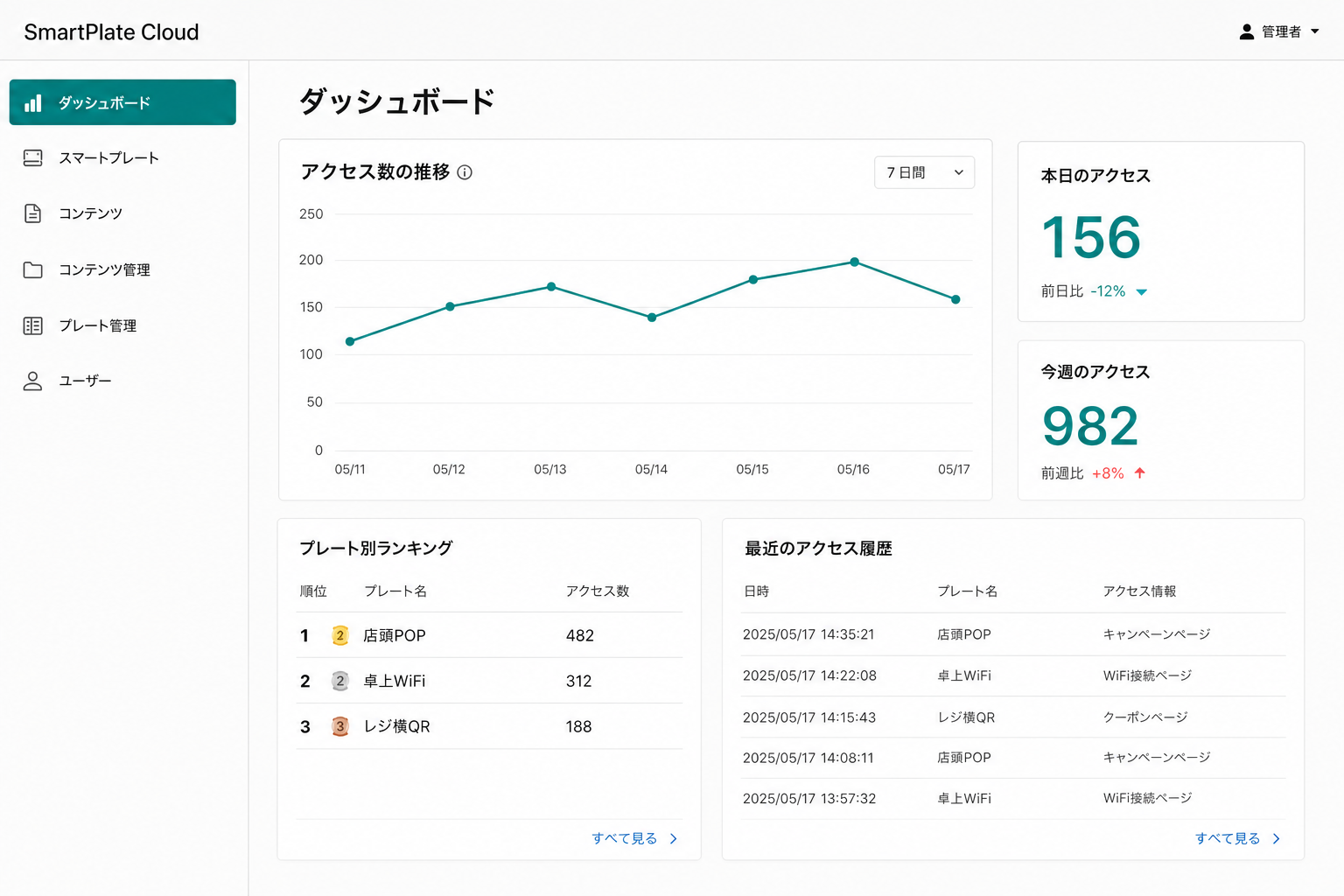
Task: Click the 本日のアクセス value 156
Action: pos(1091,237)
